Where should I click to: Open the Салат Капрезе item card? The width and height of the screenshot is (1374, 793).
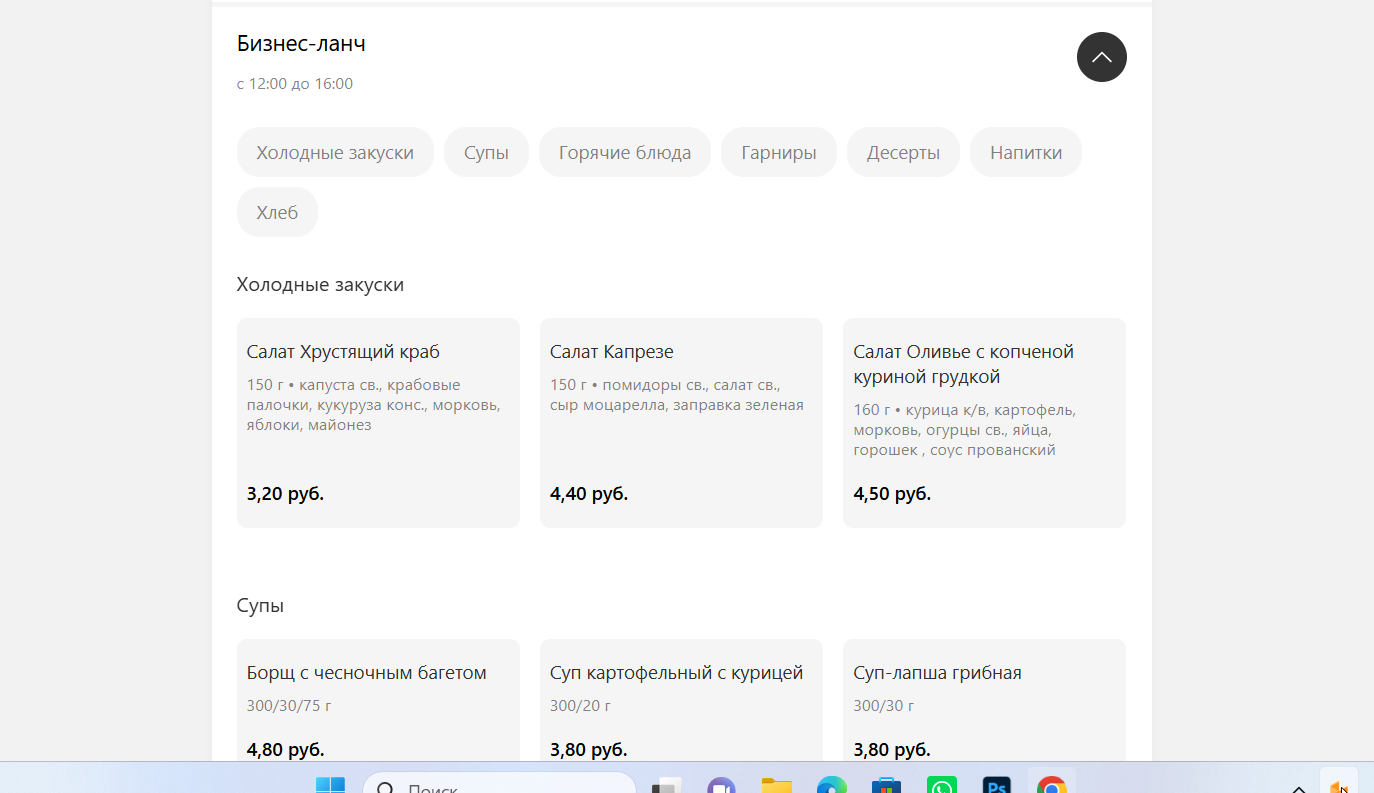[x=681, y=423]
